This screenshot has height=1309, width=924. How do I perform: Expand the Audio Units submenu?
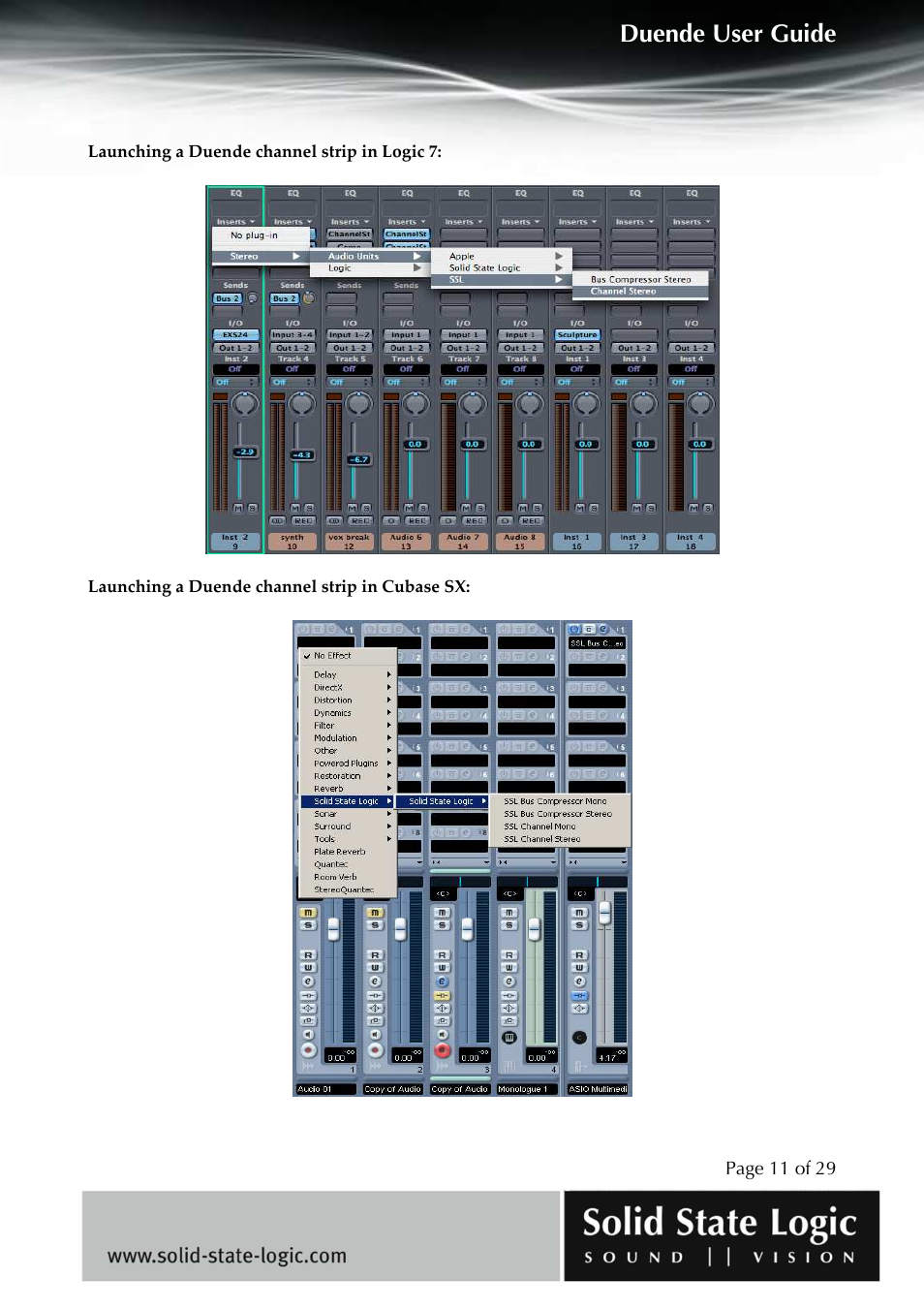click(373, 257)
